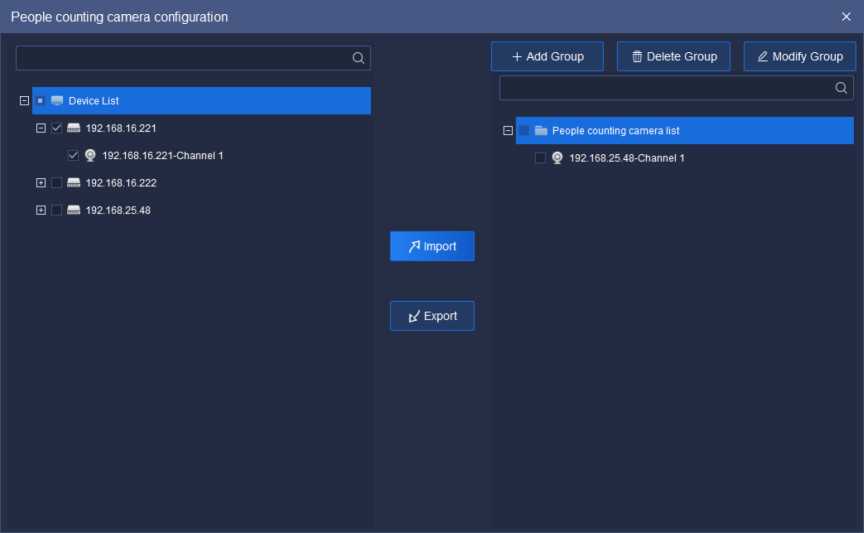
Task: Select the 192.168.16.221-Channel 1 tree entry
Action: (x=162, y=156)
